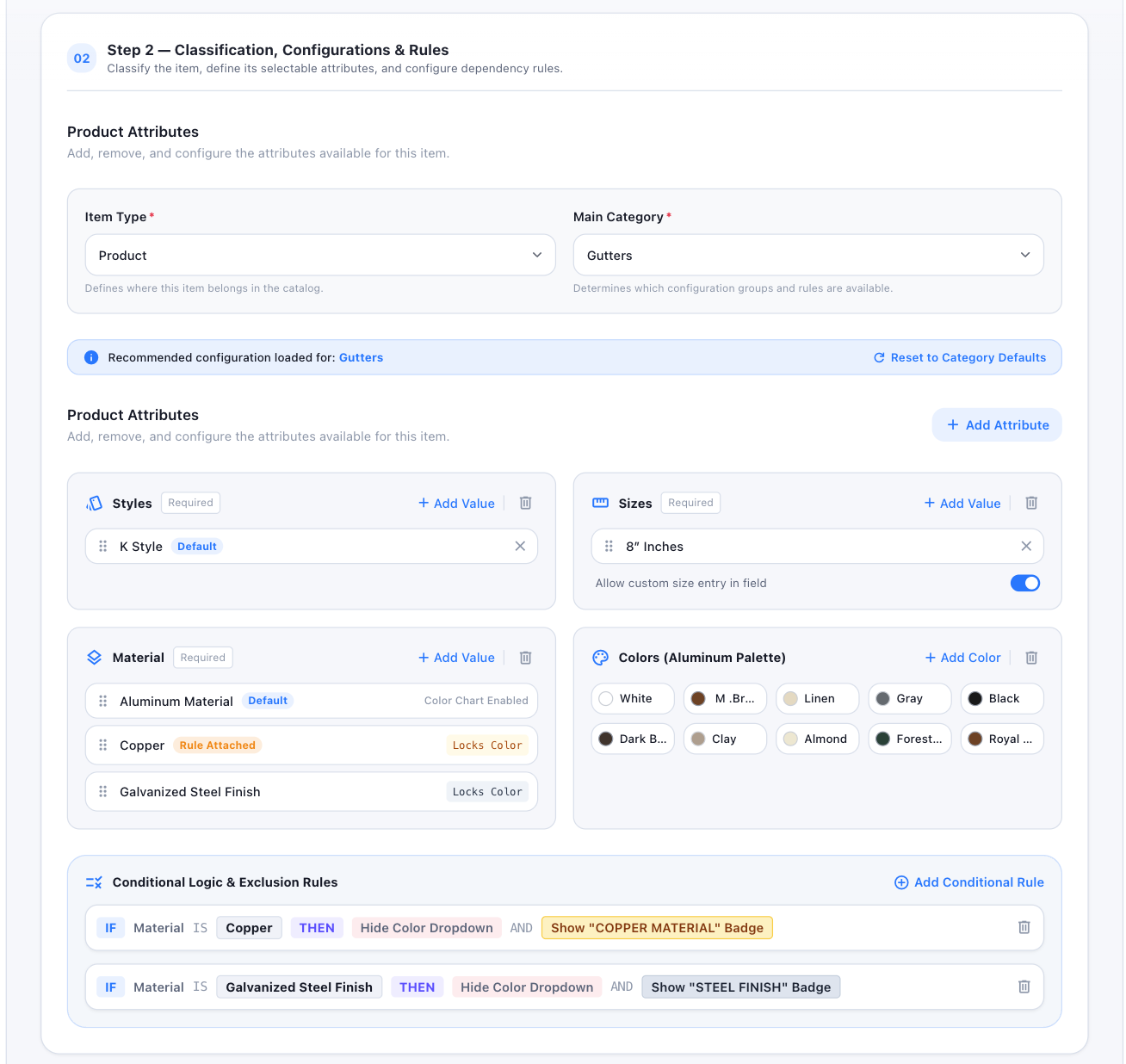Viewport: 1126px width, 1064px height.
Task: Toggle allow custom size entry switch
Action: [1025, 583]
